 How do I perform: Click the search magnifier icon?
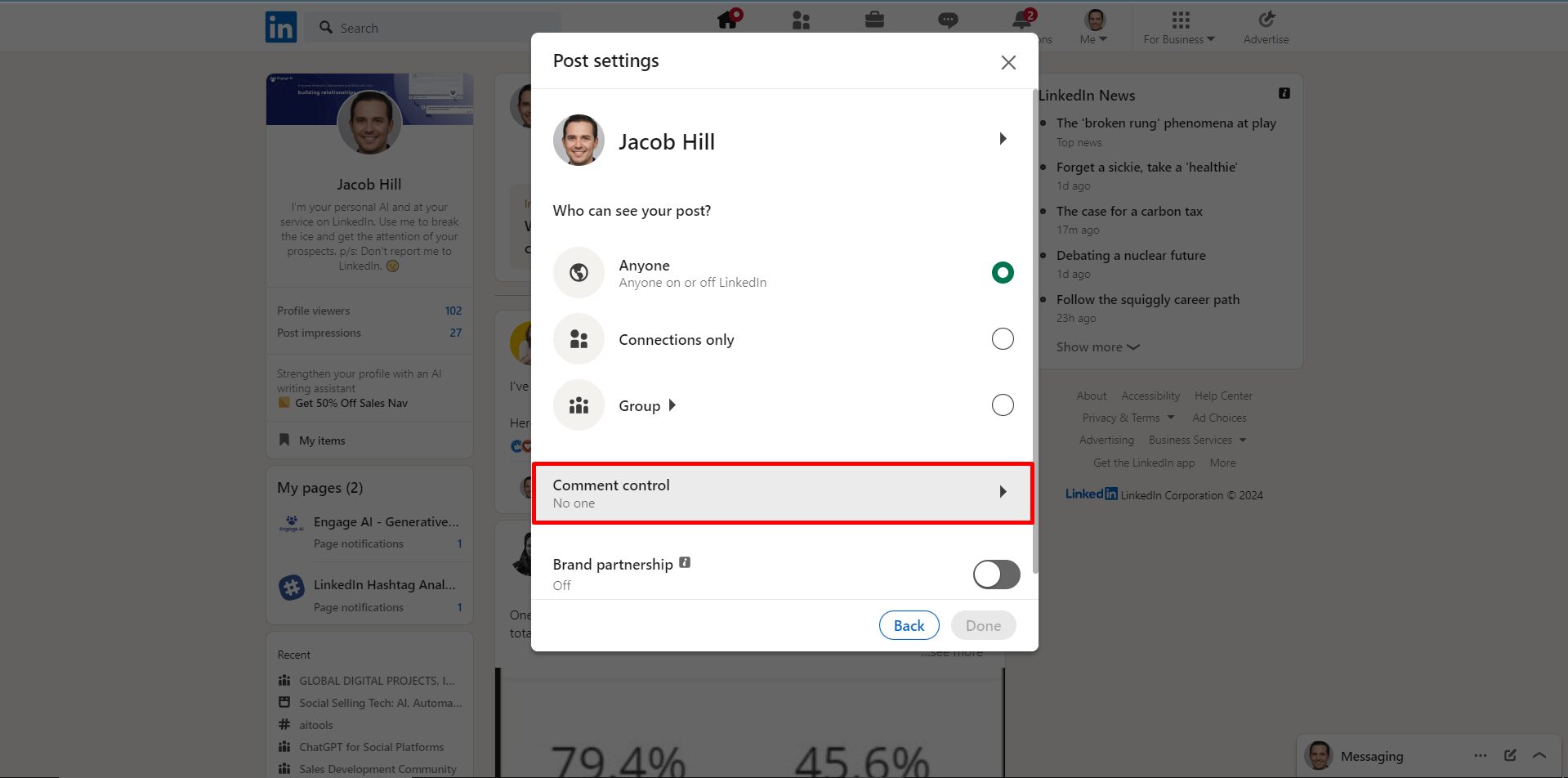pyautogui.click(x=326, y=27)
